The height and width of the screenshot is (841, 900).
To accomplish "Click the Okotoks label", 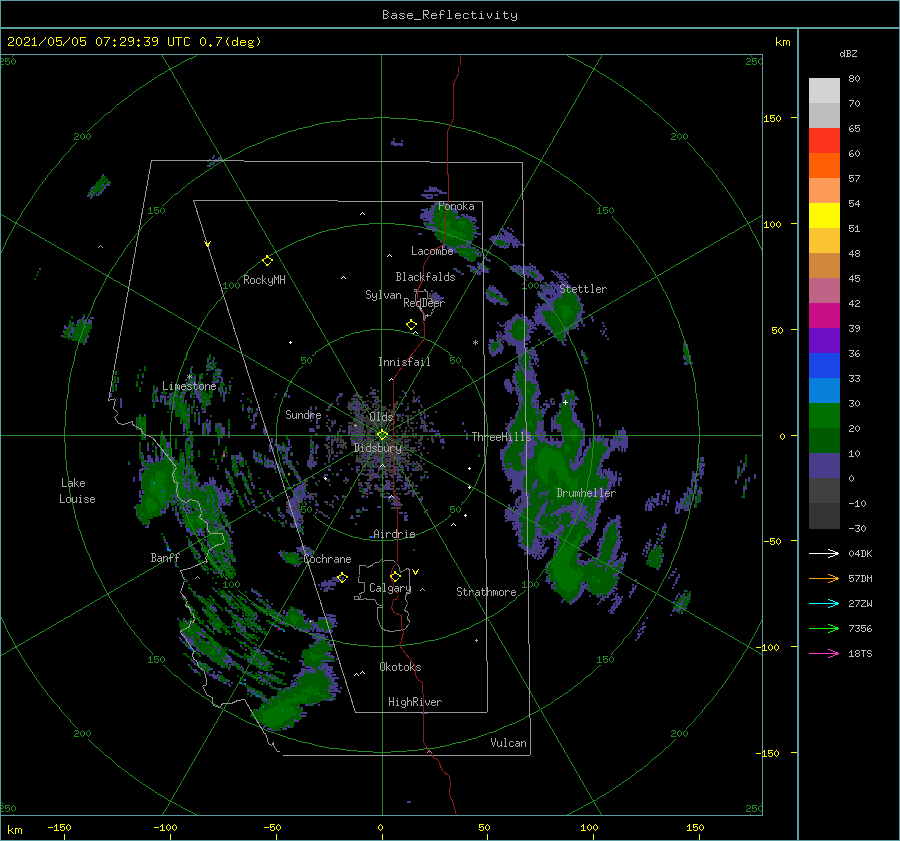I will point(400,667).
